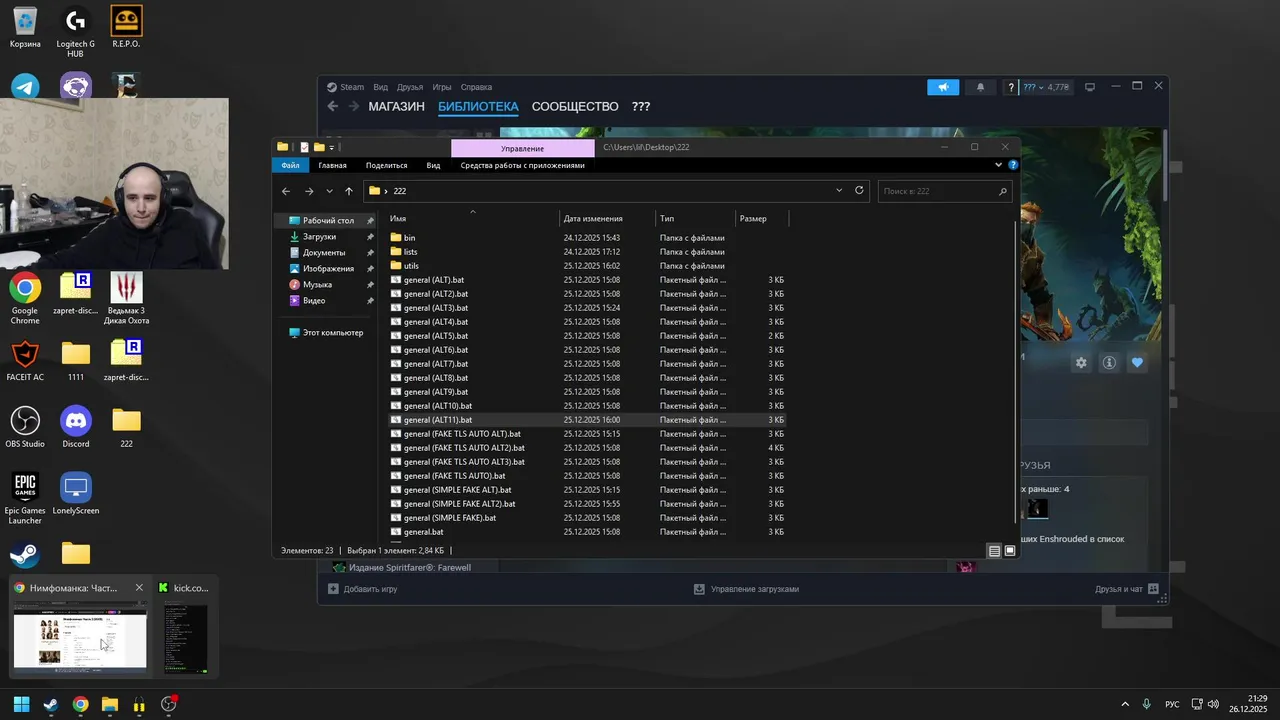Open Steam account ??? balance dropdown

(1046, 87)
